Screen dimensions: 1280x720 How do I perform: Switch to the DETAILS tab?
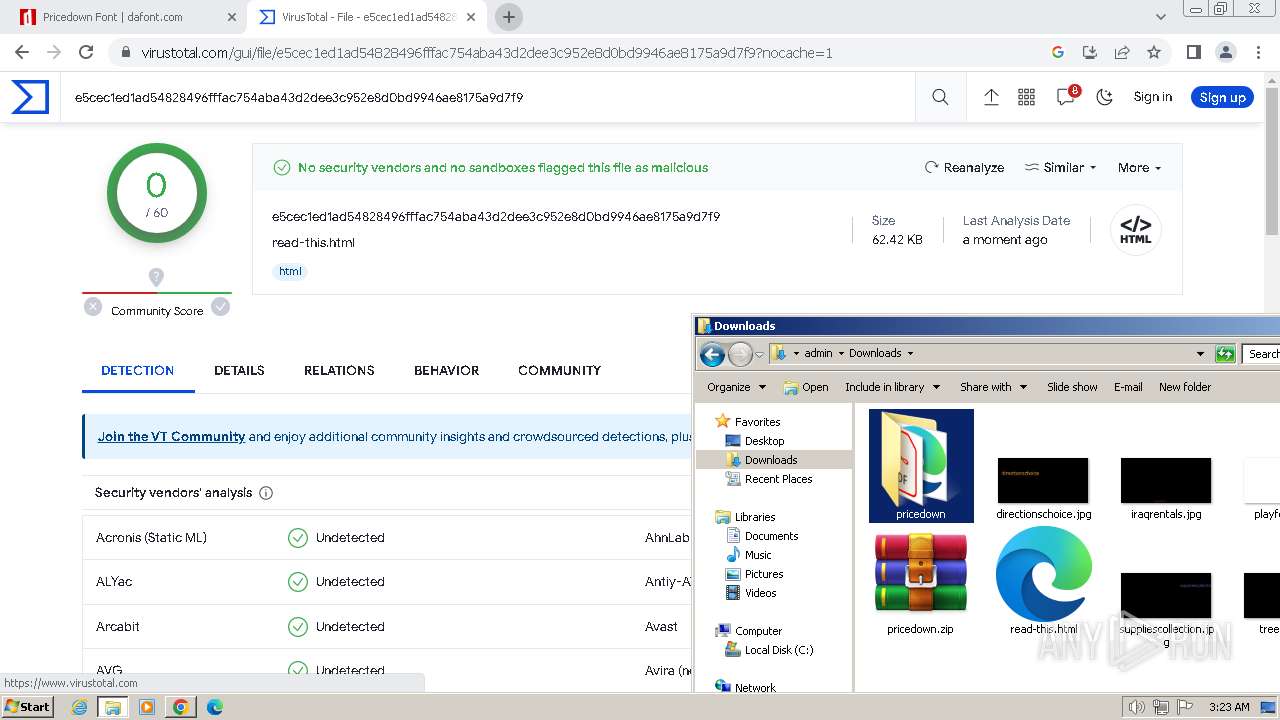(239, 370)
